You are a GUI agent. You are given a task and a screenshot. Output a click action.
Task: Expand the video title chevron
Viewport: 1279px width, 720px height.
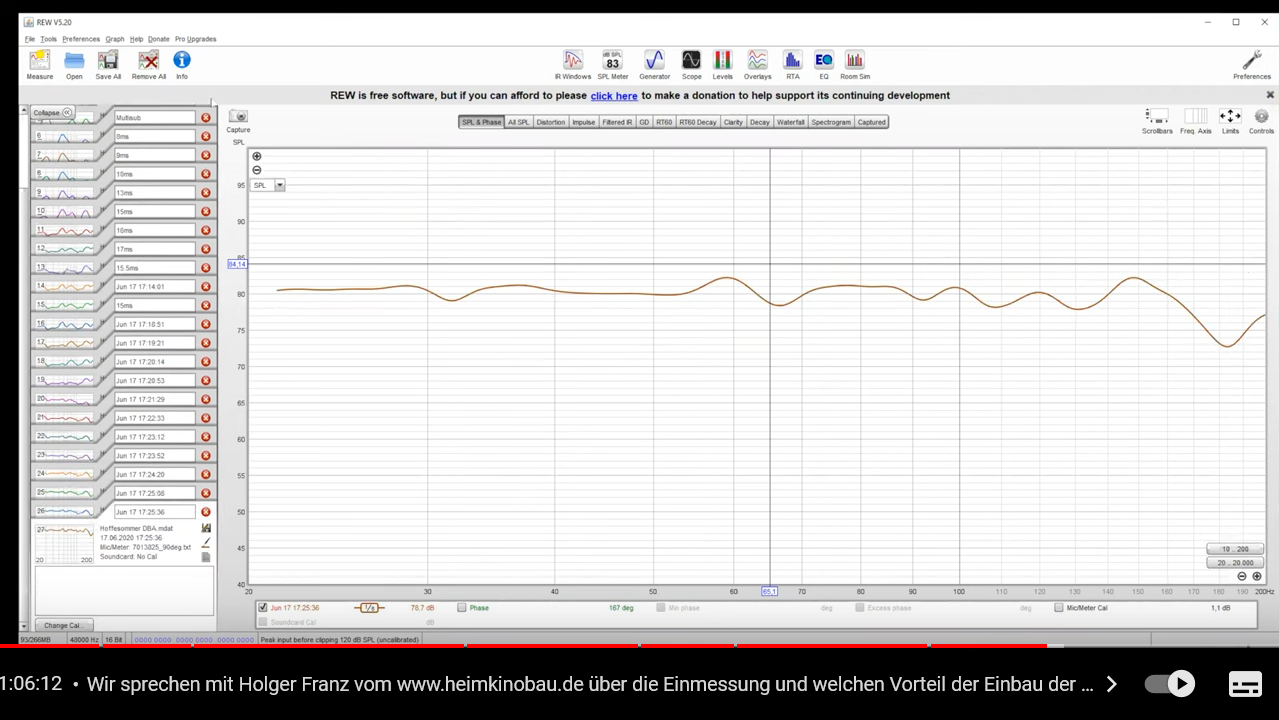click(1110, 684)
